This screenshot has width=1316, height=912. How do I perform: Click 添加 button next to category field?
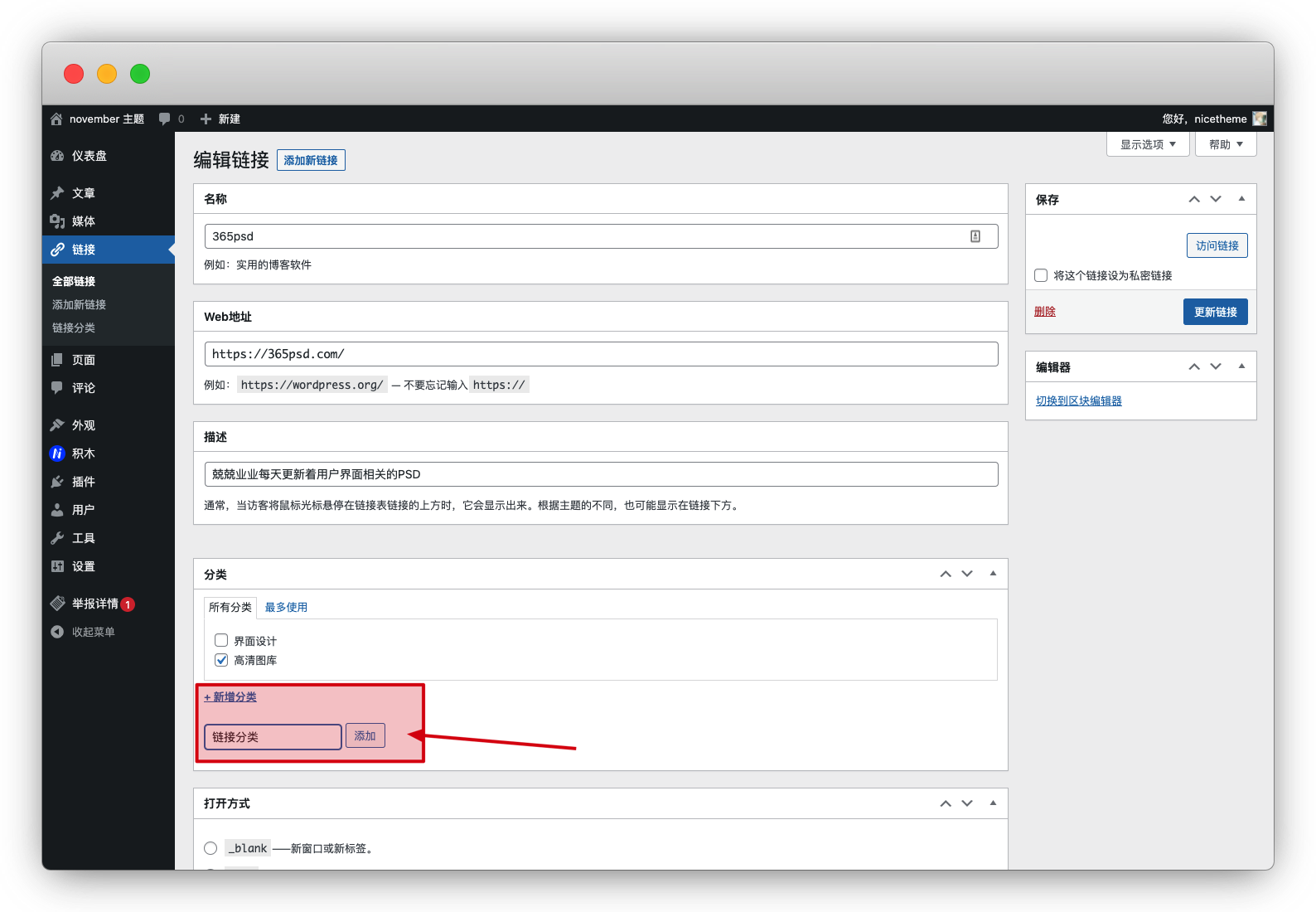coord(365,736)
